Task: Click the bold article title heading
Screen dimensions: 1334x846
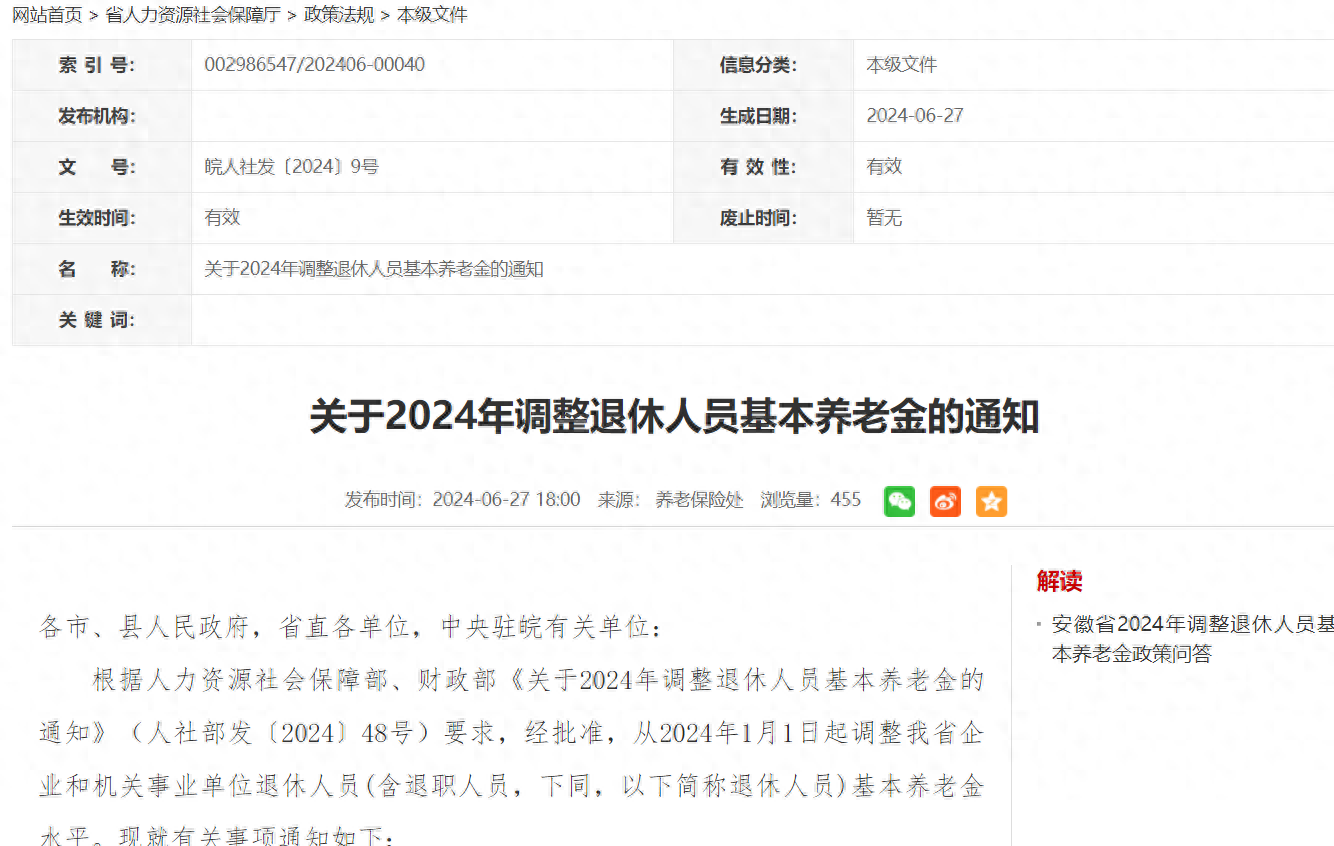Action: click(x=674, y=417)
